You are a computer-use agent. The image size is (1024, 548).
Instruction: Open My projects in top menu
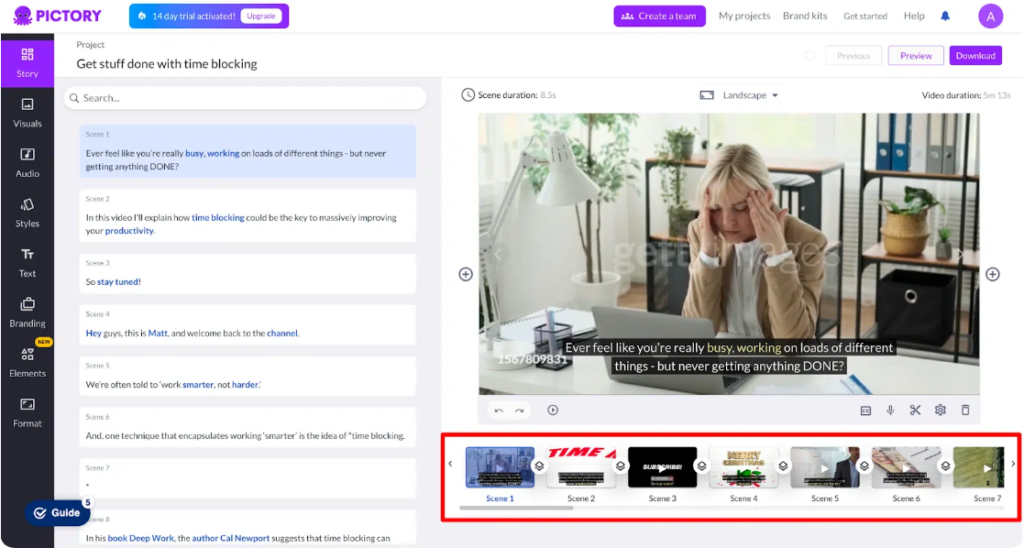(745, 16)
